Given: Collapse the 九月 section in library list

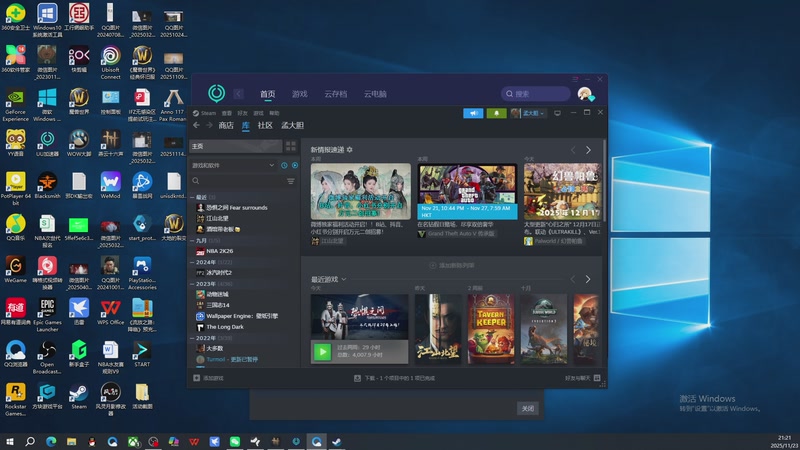Looking at the screenshot, I should (x=192, y=240).
